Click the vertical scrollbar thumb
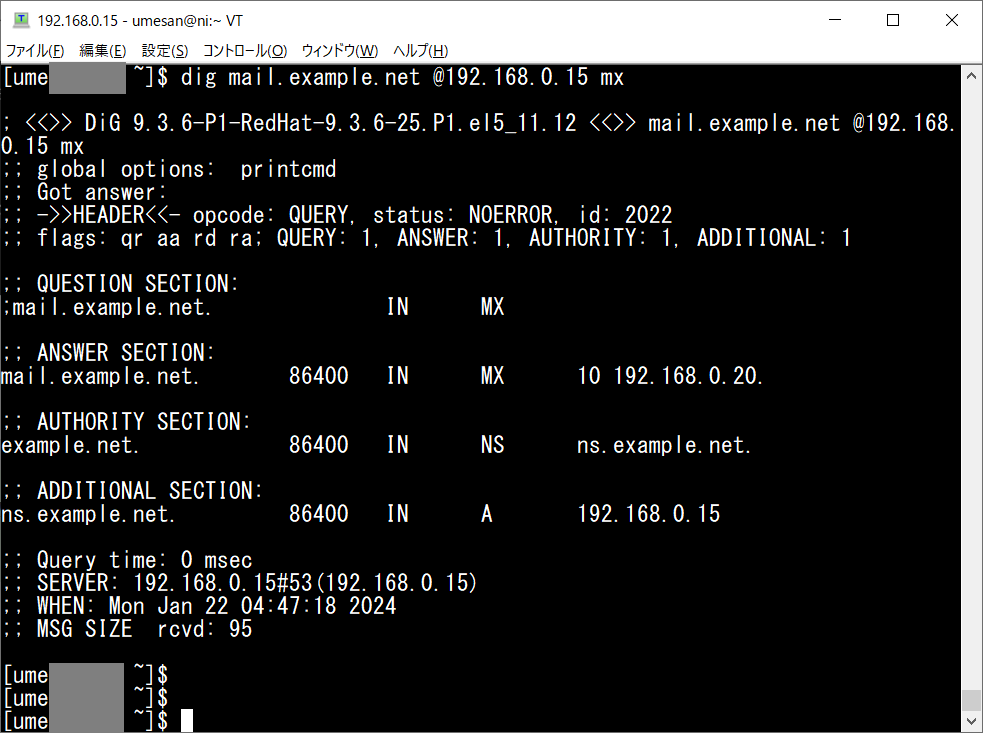The image size is (983, 733). [971, 700]
